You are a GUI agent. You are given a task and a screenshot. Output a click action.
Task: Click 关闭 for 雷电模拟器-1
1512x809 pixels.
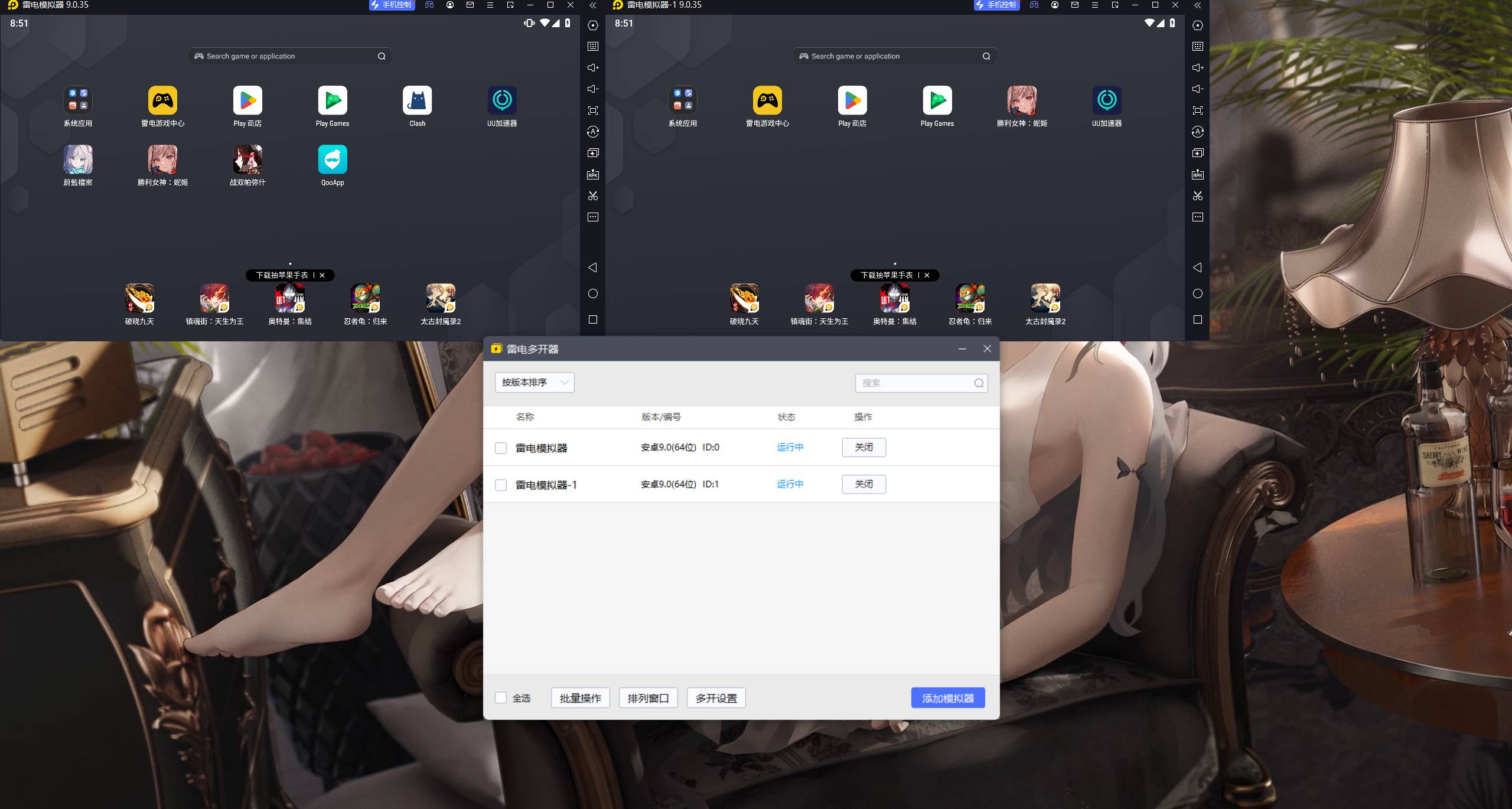pos(863,484)
